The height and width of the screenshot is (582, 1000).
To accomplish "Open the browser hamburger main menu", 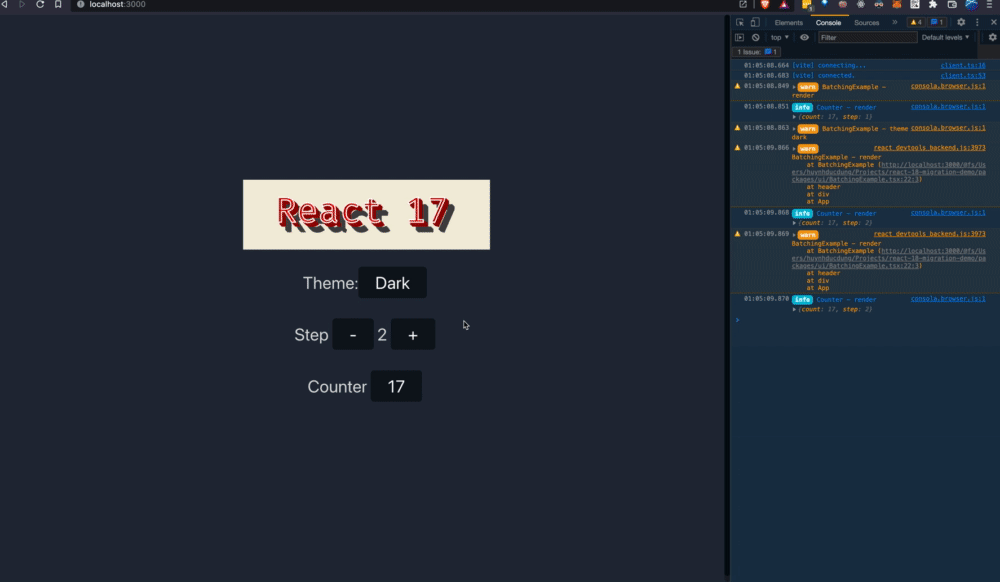I will pos(989,4).
